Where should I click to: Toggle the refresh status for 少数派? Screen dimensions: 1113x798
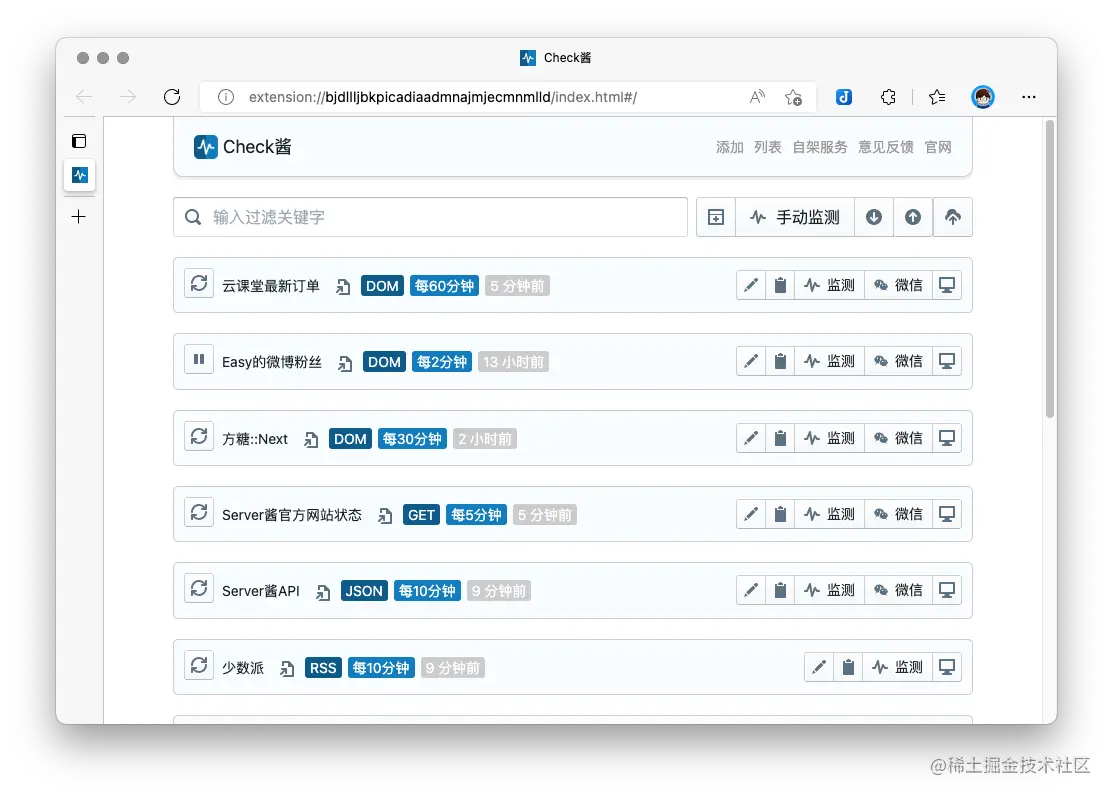click(199, 665)
